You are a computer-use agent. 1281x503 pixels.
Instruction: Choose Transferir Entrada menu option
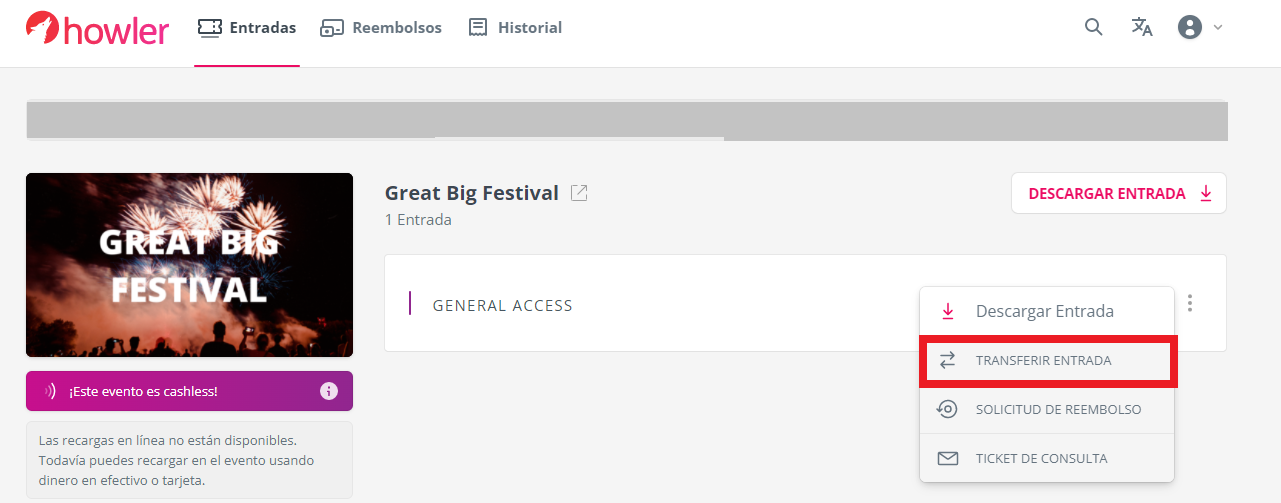[1047, 360]
